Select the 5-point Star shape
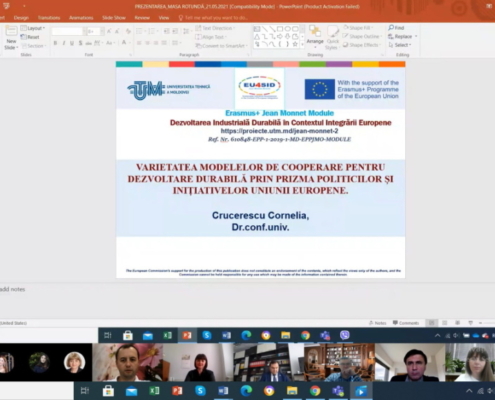 [x=295, y=44]
